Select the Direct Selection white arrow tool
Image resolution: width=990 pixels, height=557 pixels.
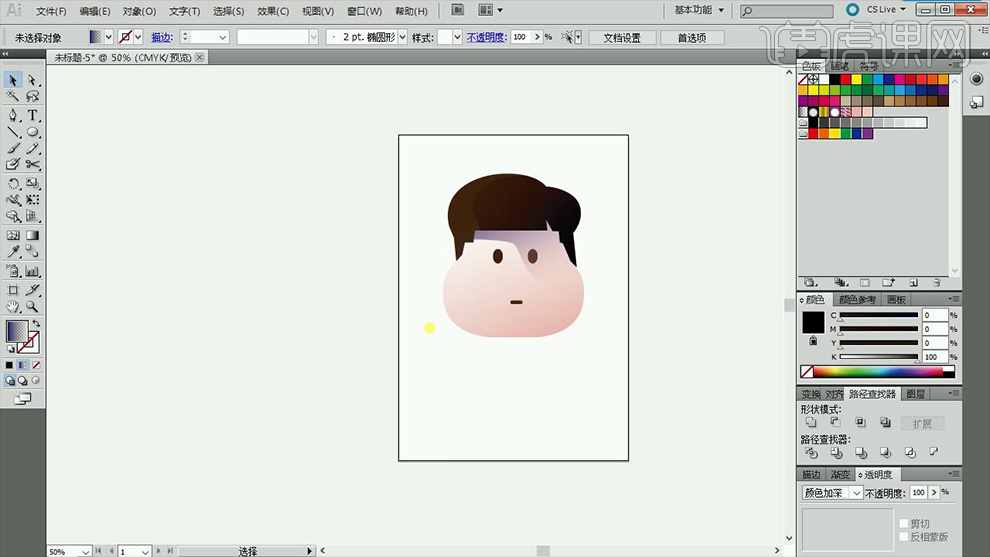coord(33,80)
